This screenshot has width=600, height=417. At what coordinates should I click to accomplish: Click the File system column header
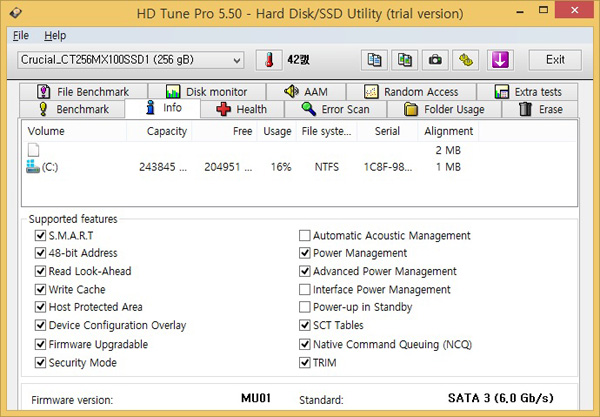(x=326, y=131)
